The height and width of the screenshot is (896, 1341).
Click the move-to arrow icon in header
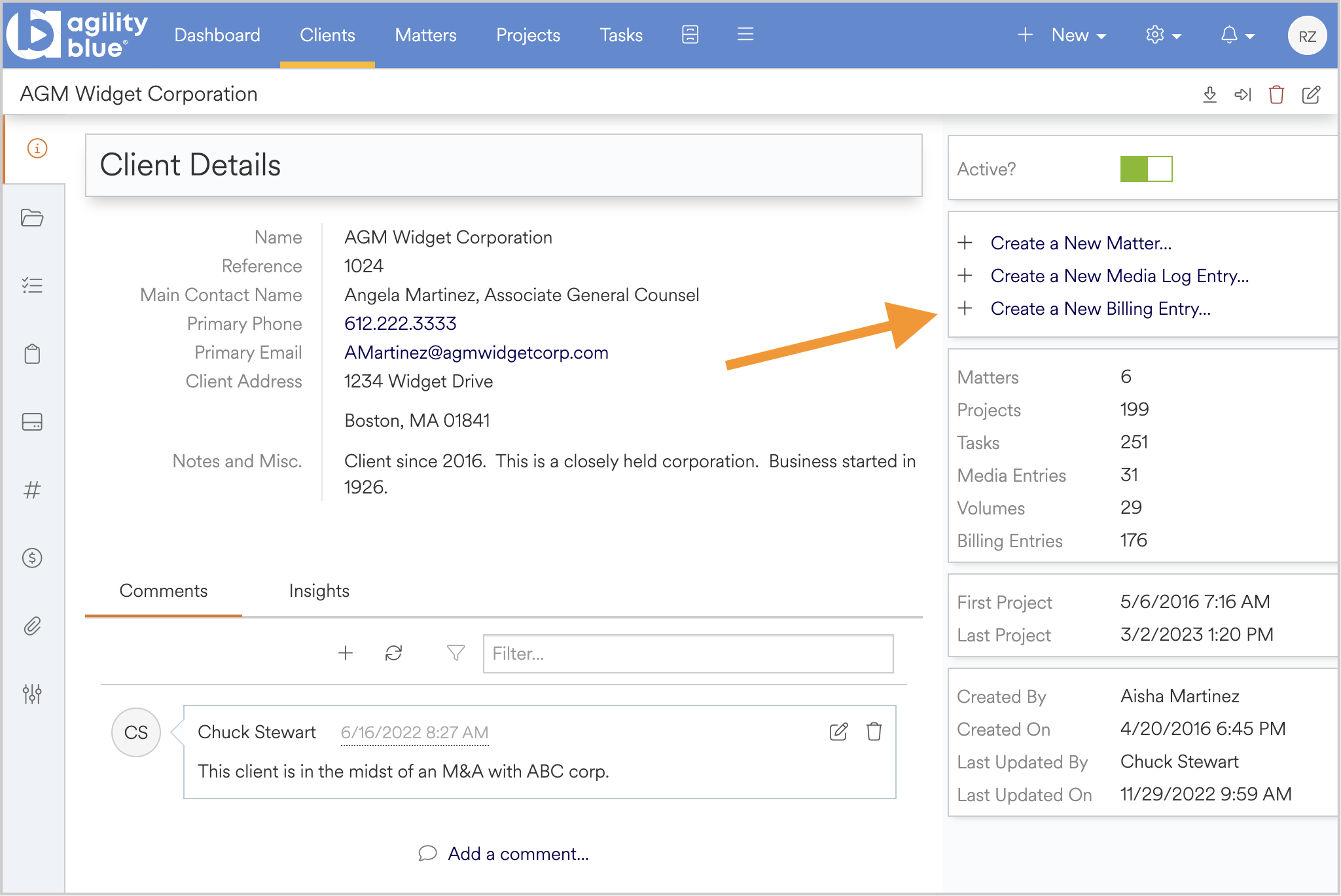click(x=1242, y=95)
